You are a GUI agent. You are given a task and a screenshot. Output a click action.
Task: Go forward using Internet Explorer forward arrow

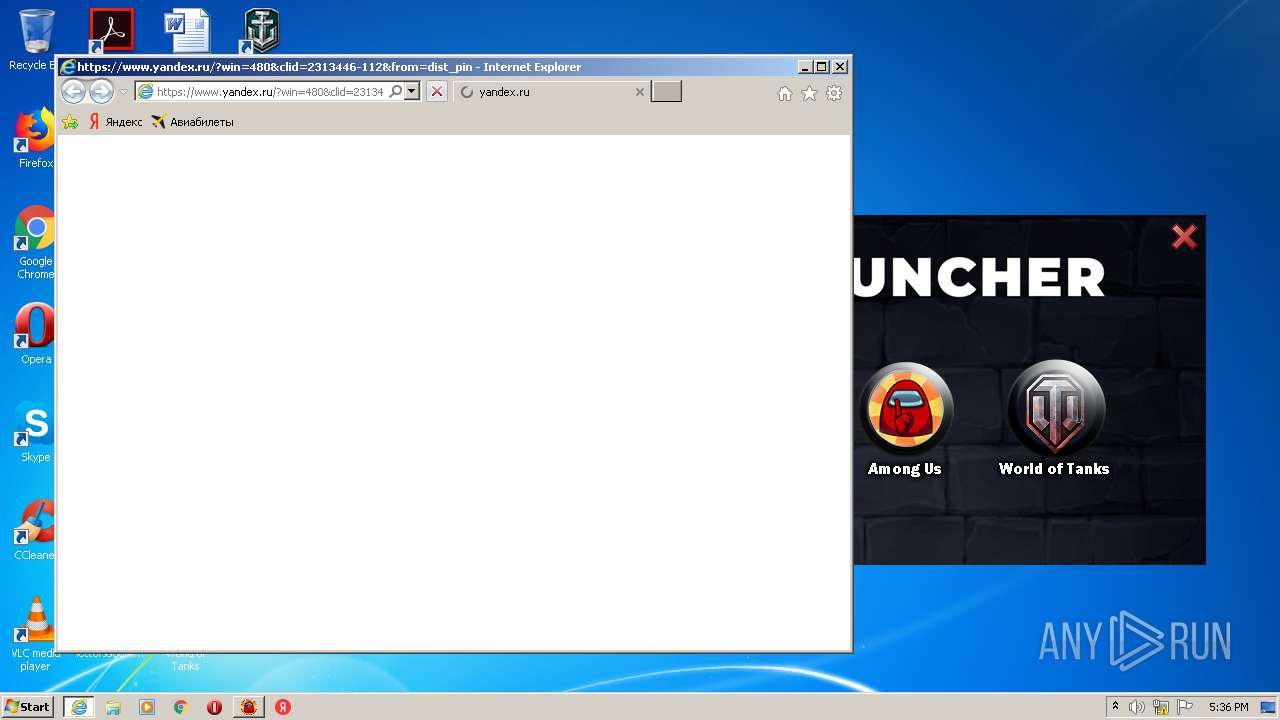[x=101, y=92]
